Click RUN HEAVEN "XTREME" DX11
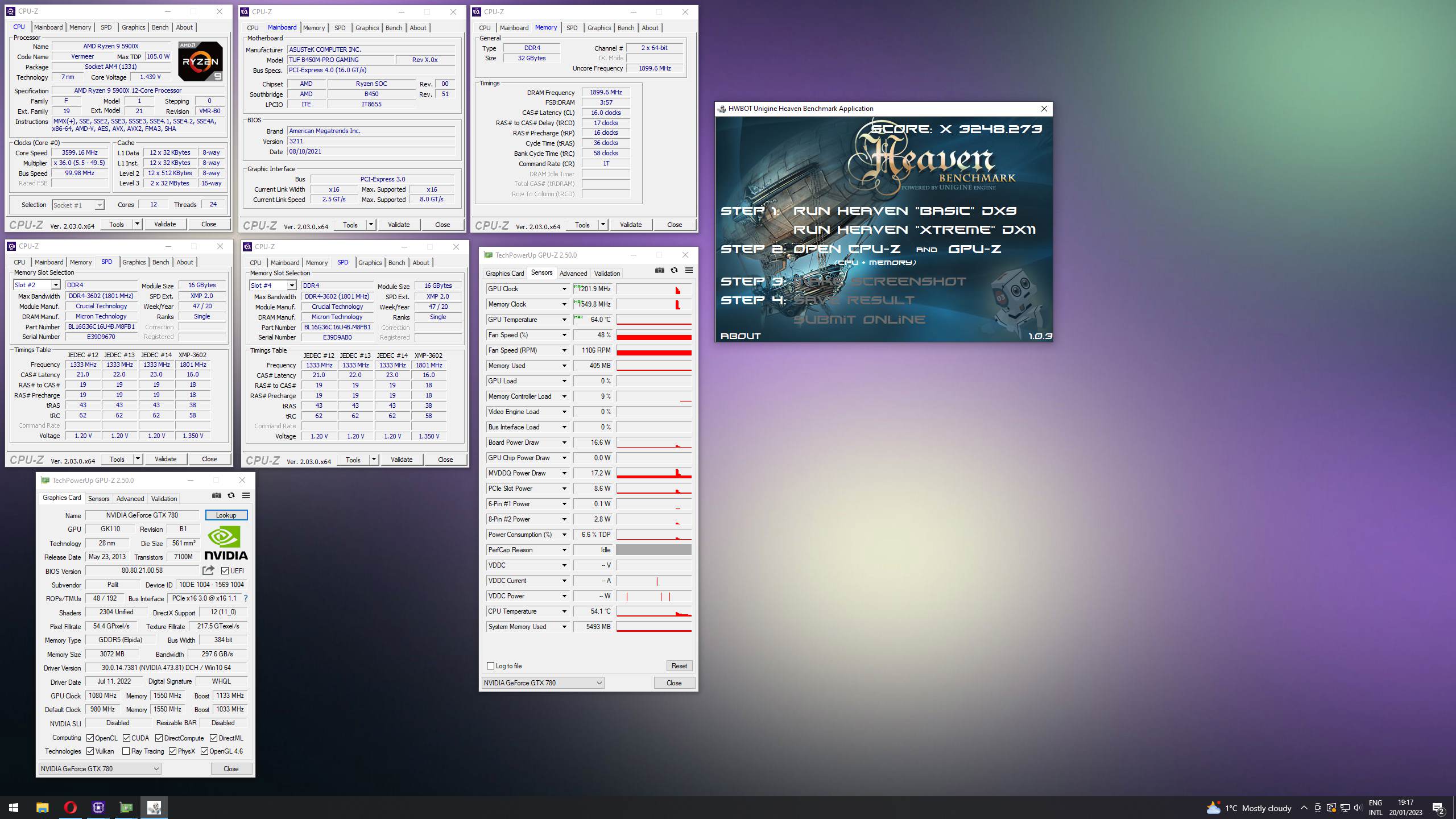 tap(914, 230)
